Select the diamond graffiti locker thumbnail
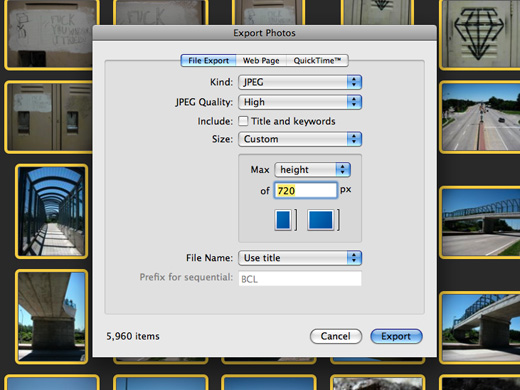The width and height of the screenshot is (520, 390). 480,34
